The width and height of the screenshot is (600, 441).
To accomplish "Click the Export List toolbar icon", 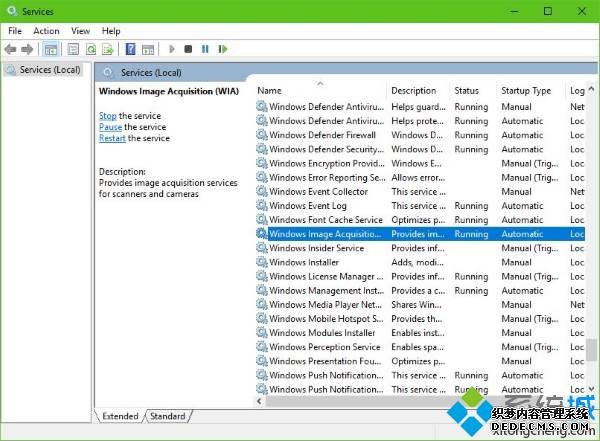I will pos(108,49).
